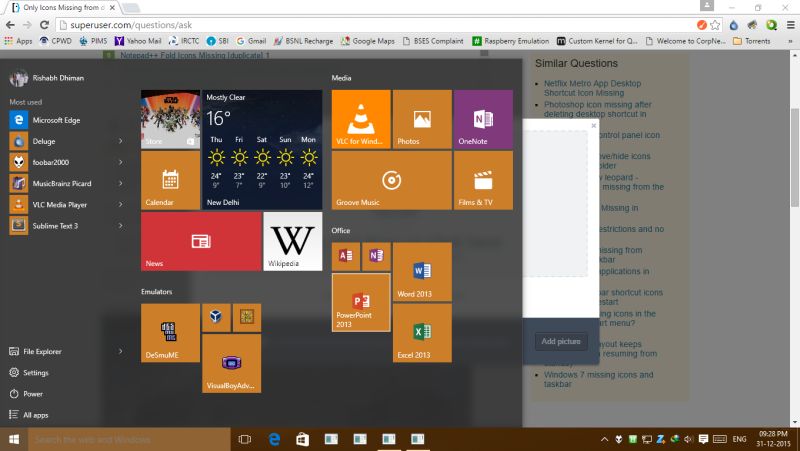The height and width of the screenshot is (451, 800).
Task: Open the Yahoo Mail bookmark
Action: coord(138,41)
